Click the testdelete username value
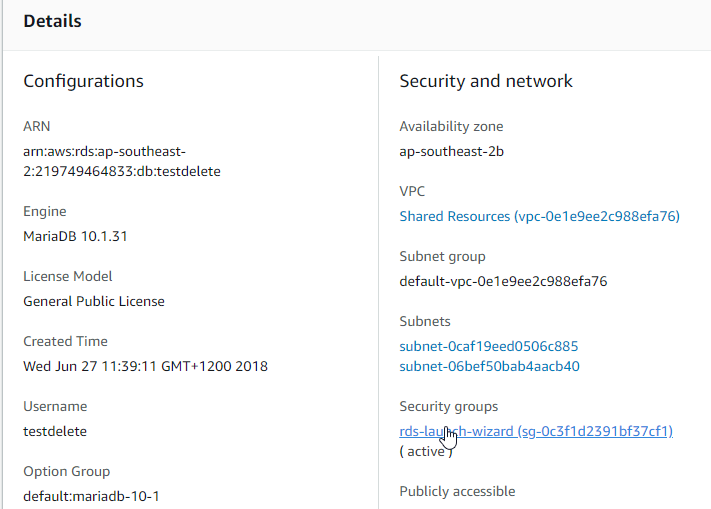This screenshot has height=509, width=711. click(55, 431)
